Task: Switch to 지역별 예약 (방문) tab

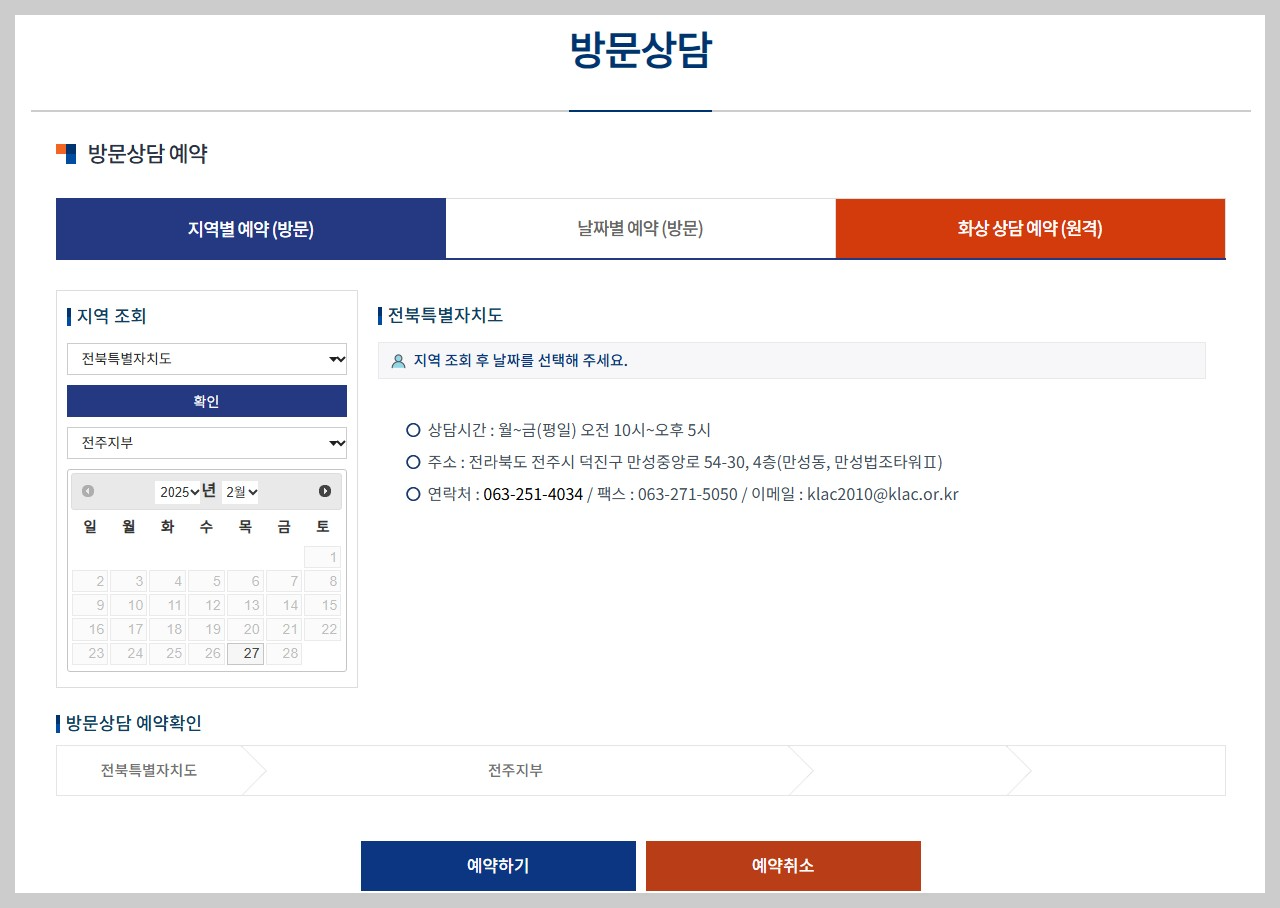Action: point(251,229)
